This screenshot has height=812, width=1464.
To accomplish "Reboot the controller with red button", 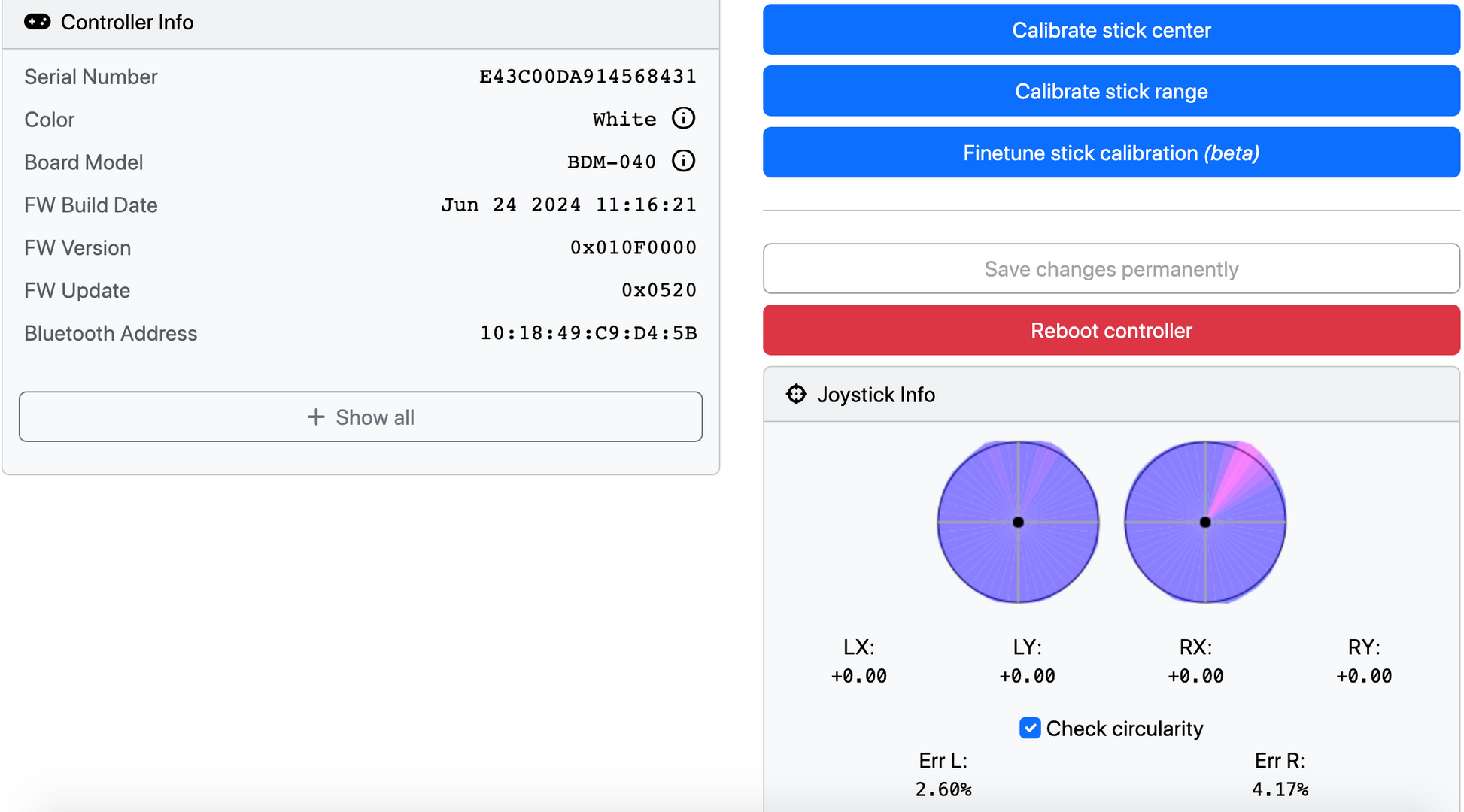I will pos(1111,330).
